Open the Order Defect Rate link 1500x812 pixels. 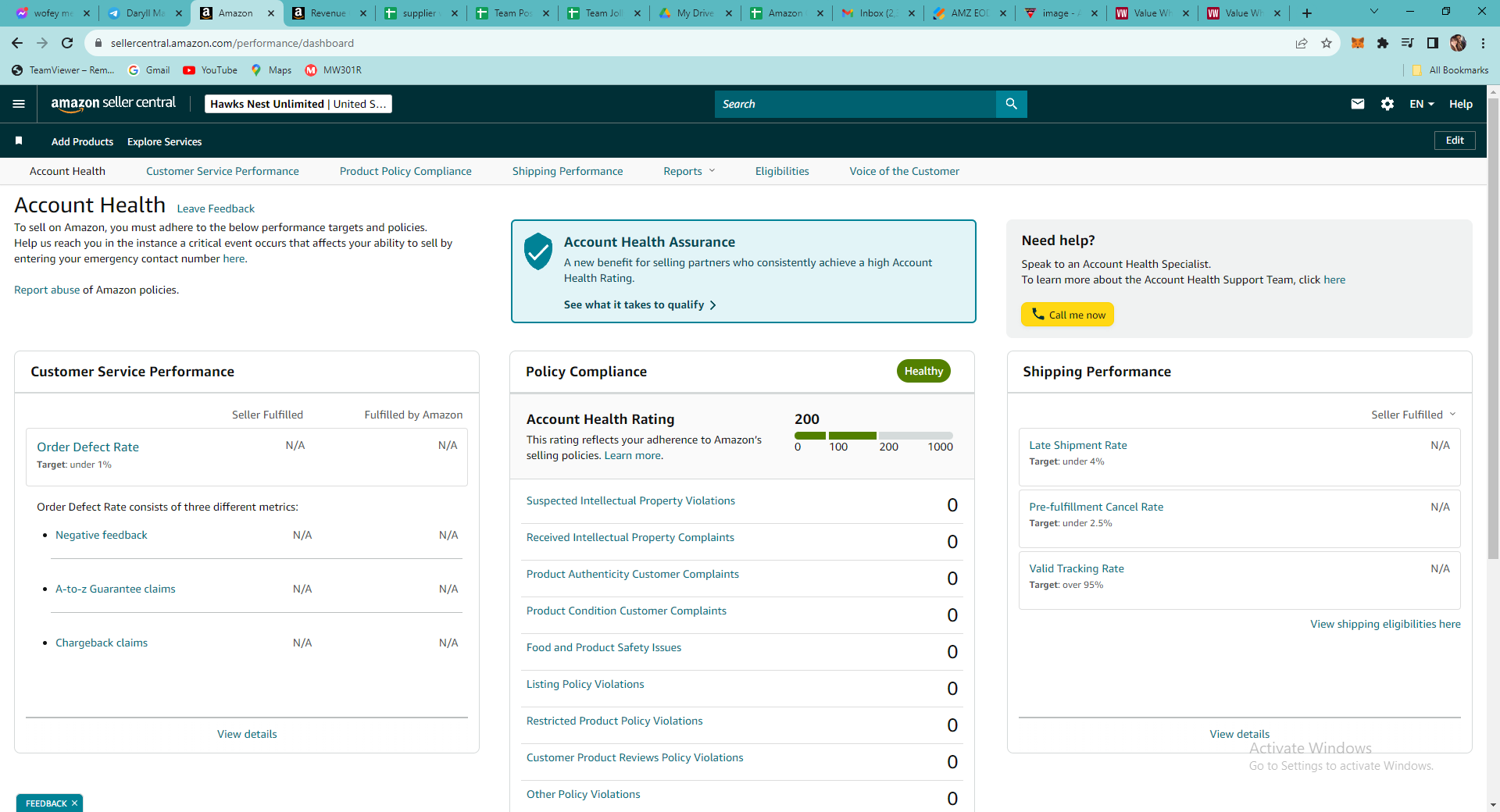point(87,447)
